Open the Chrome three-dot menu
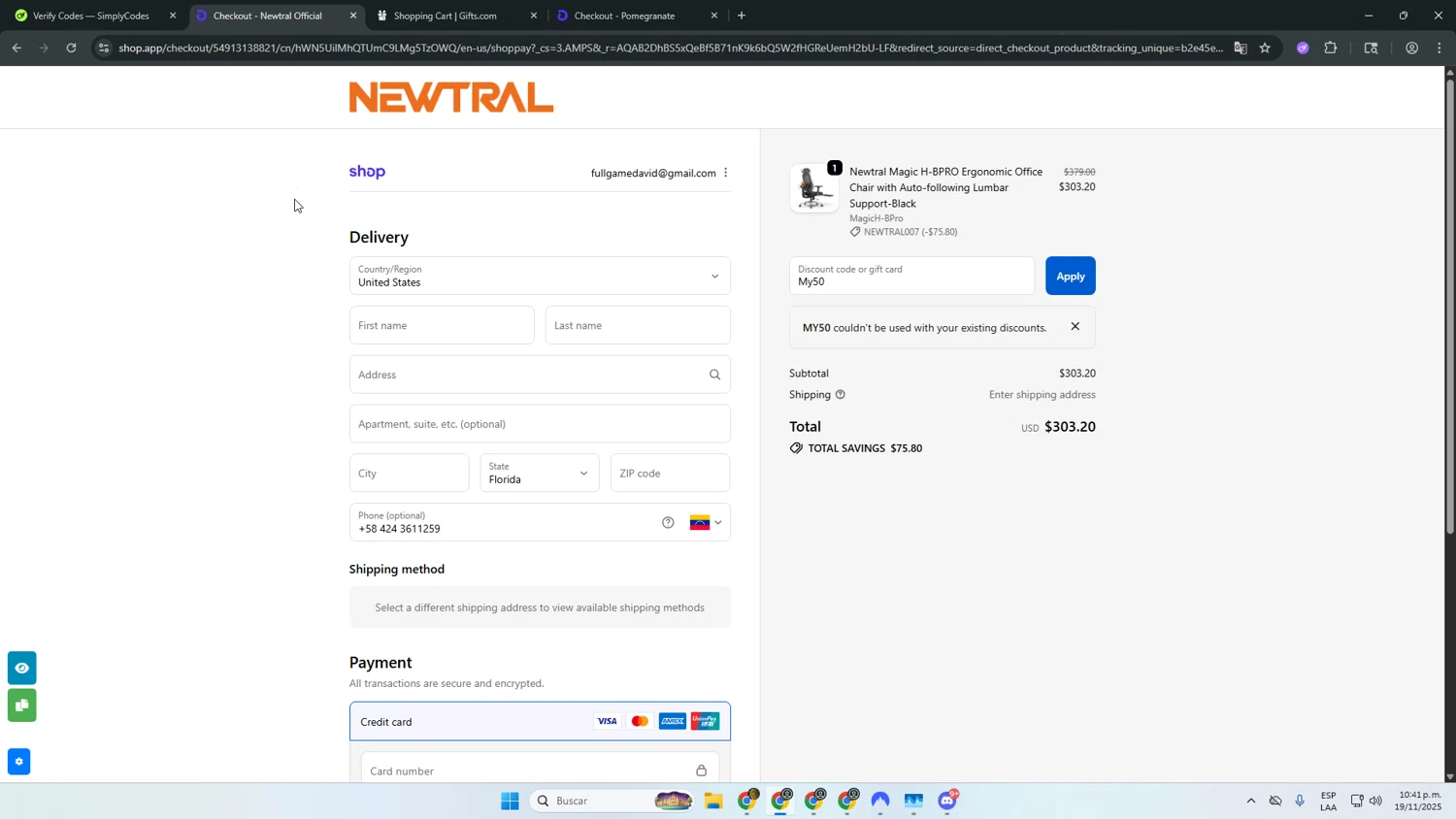Screen dimensions: 1456x819 click(x=1439, y=48)
